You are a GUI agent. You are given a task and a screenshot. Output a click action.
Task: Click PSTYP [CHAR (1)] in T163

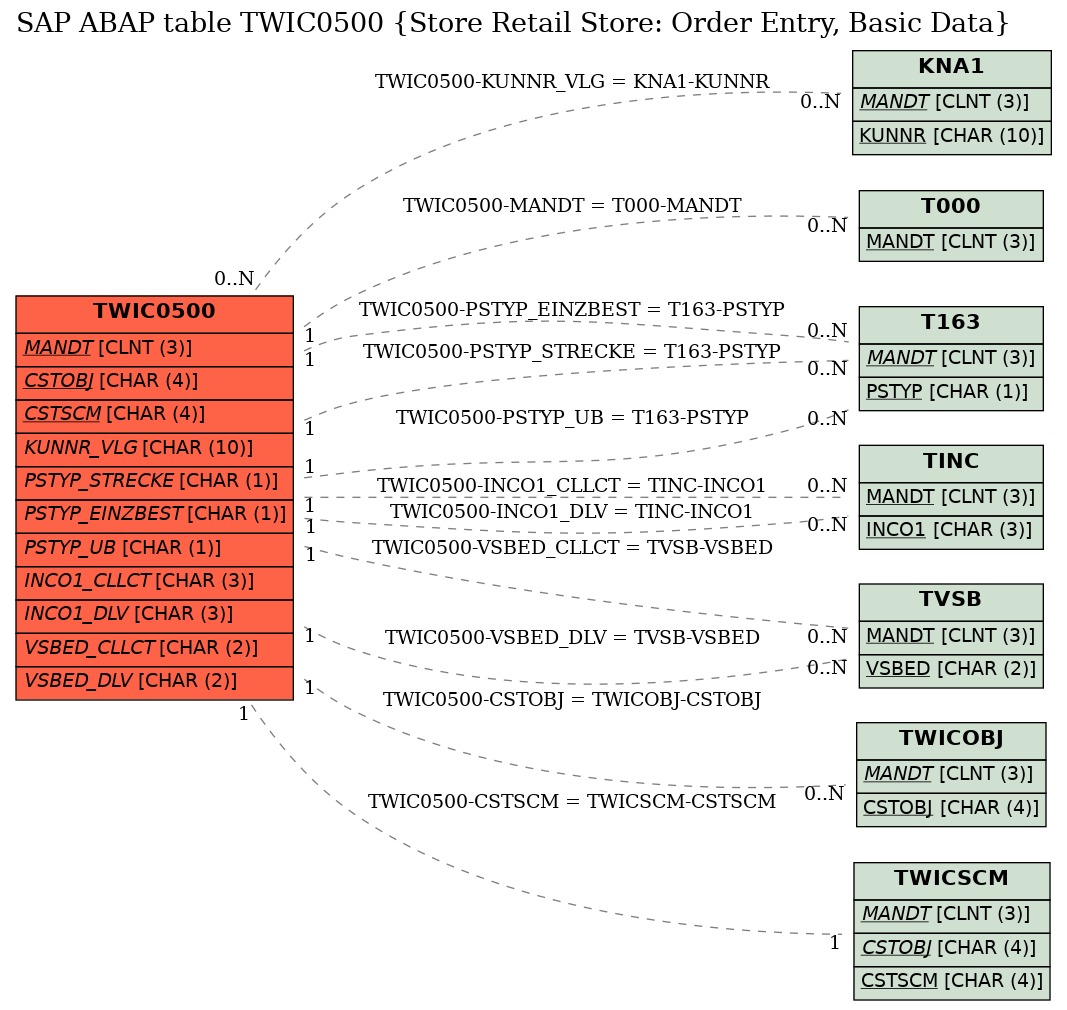pos(951,393)
